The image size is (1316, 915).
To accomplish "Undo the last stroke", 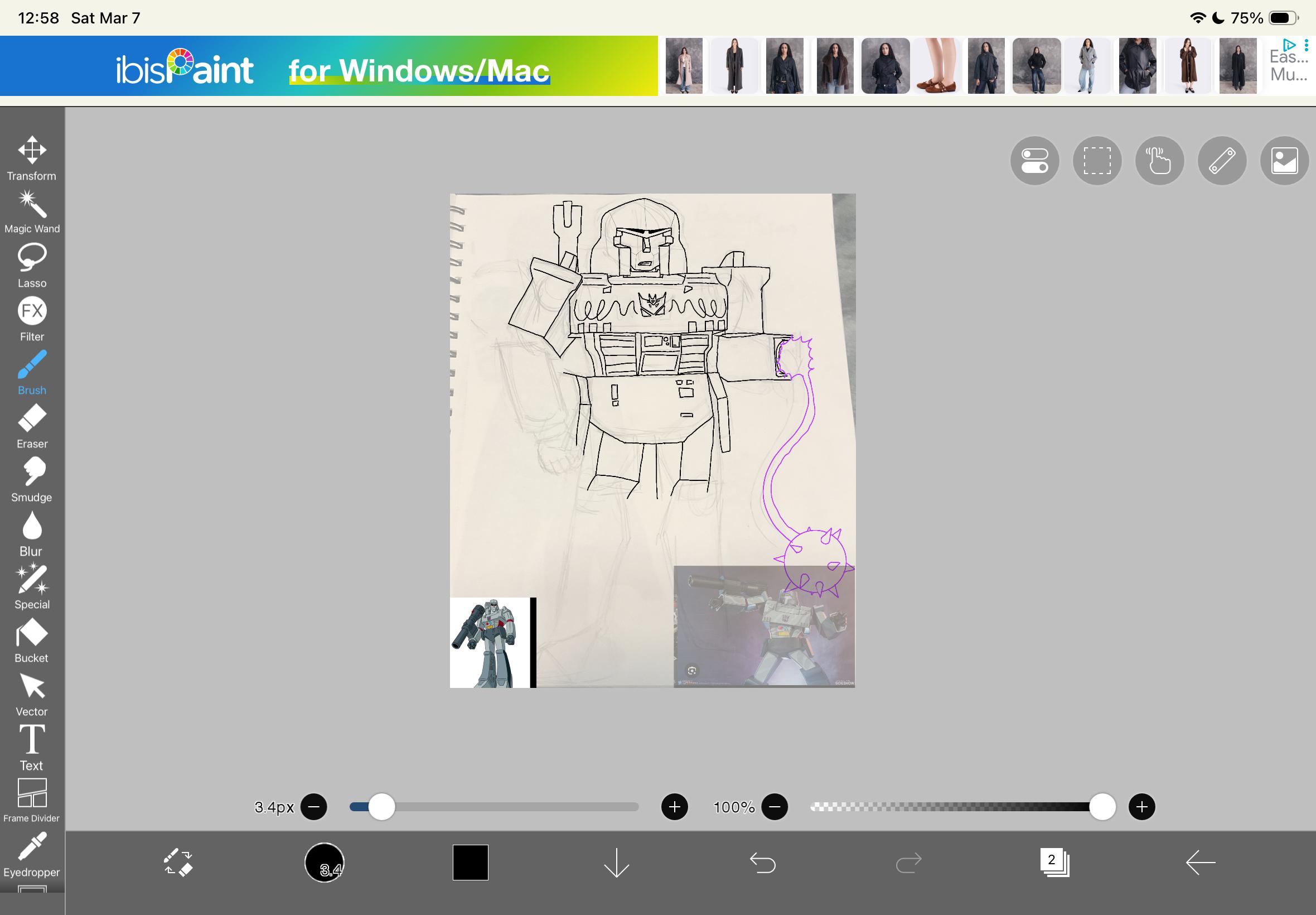I will [x=763, y=862].
